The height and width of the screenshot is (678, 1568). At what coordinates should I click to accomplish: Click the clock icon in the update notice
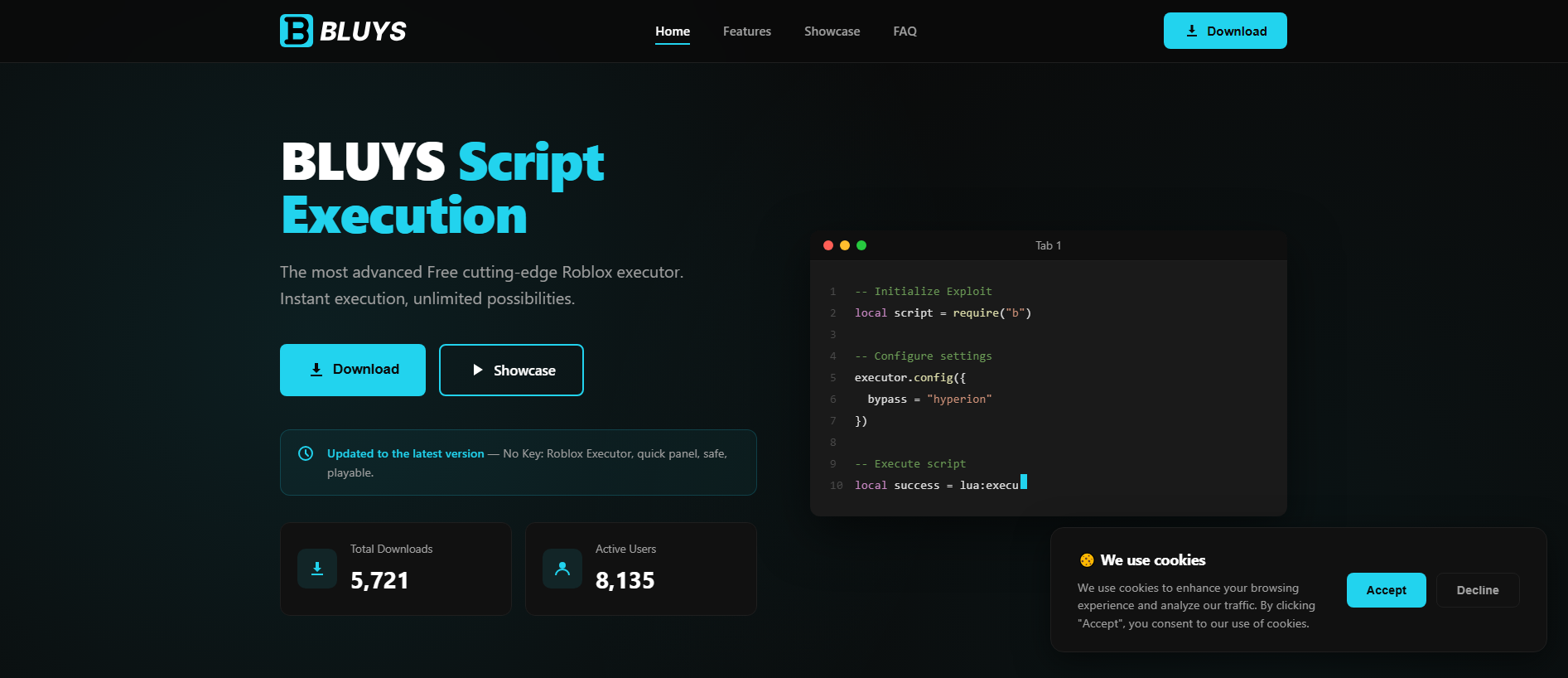tap(306, 453)
